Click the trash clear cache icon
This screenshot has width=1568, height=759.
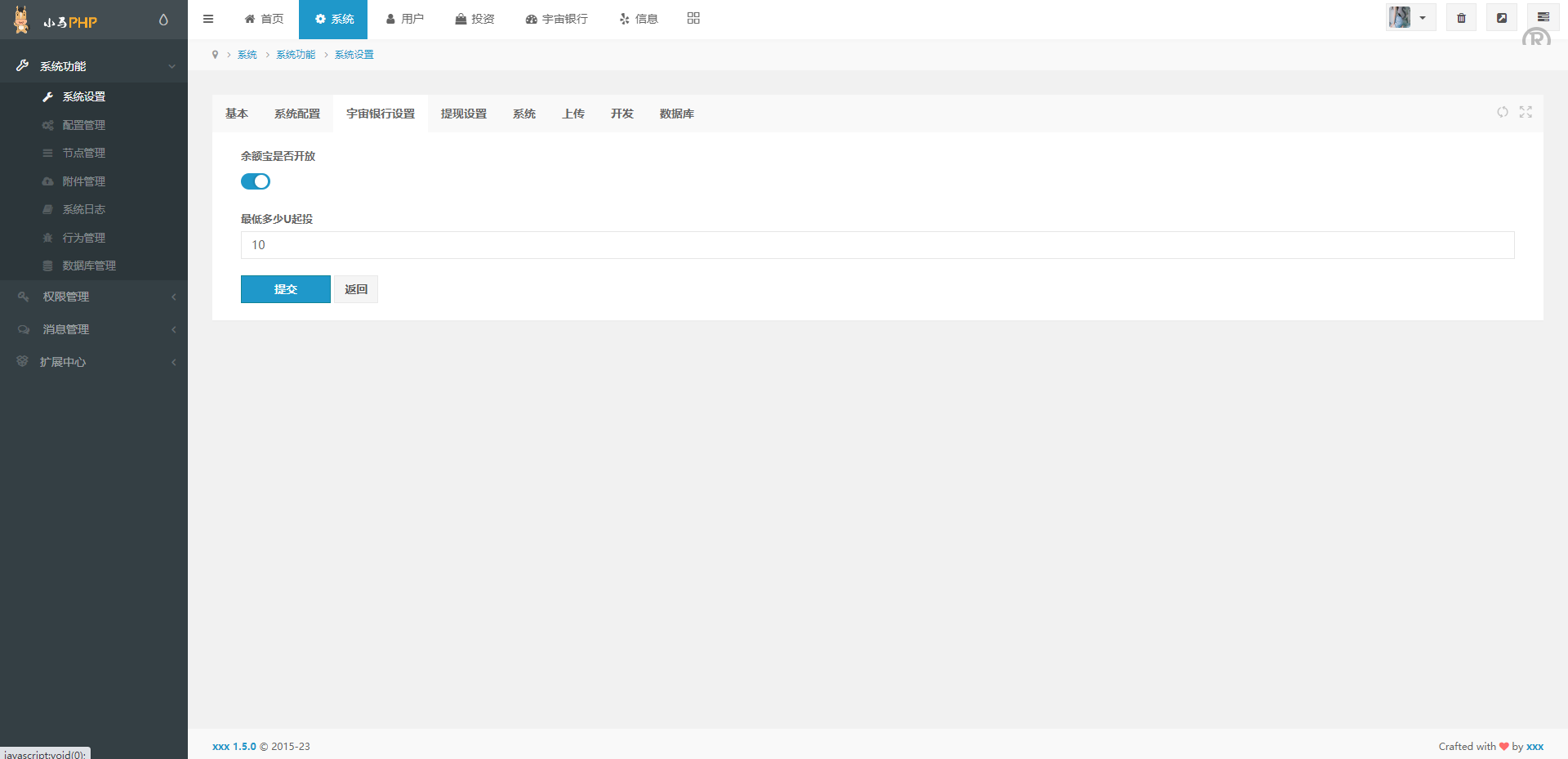1461,18
